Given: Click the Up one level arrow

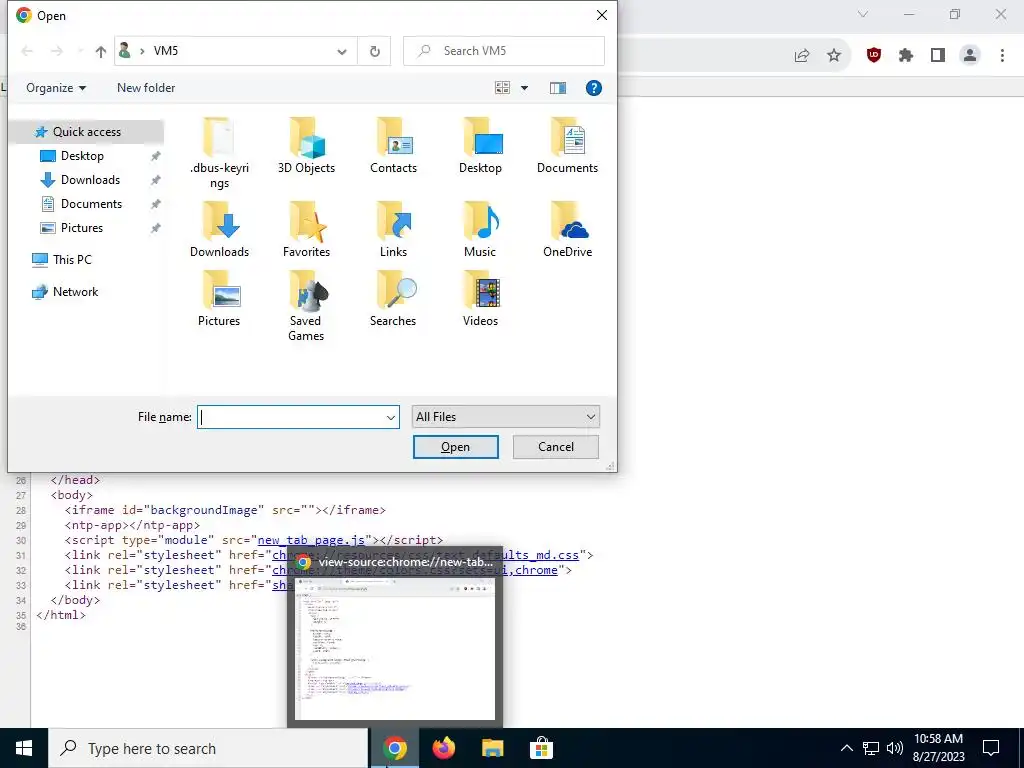Looking at the screenshot, I should [x=101, y=51].
